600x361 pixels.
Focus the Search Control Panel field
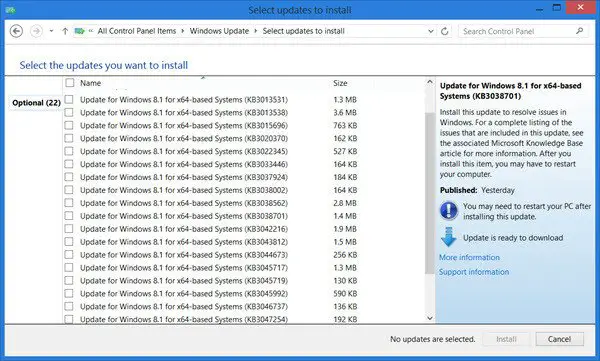pos(523,31)
